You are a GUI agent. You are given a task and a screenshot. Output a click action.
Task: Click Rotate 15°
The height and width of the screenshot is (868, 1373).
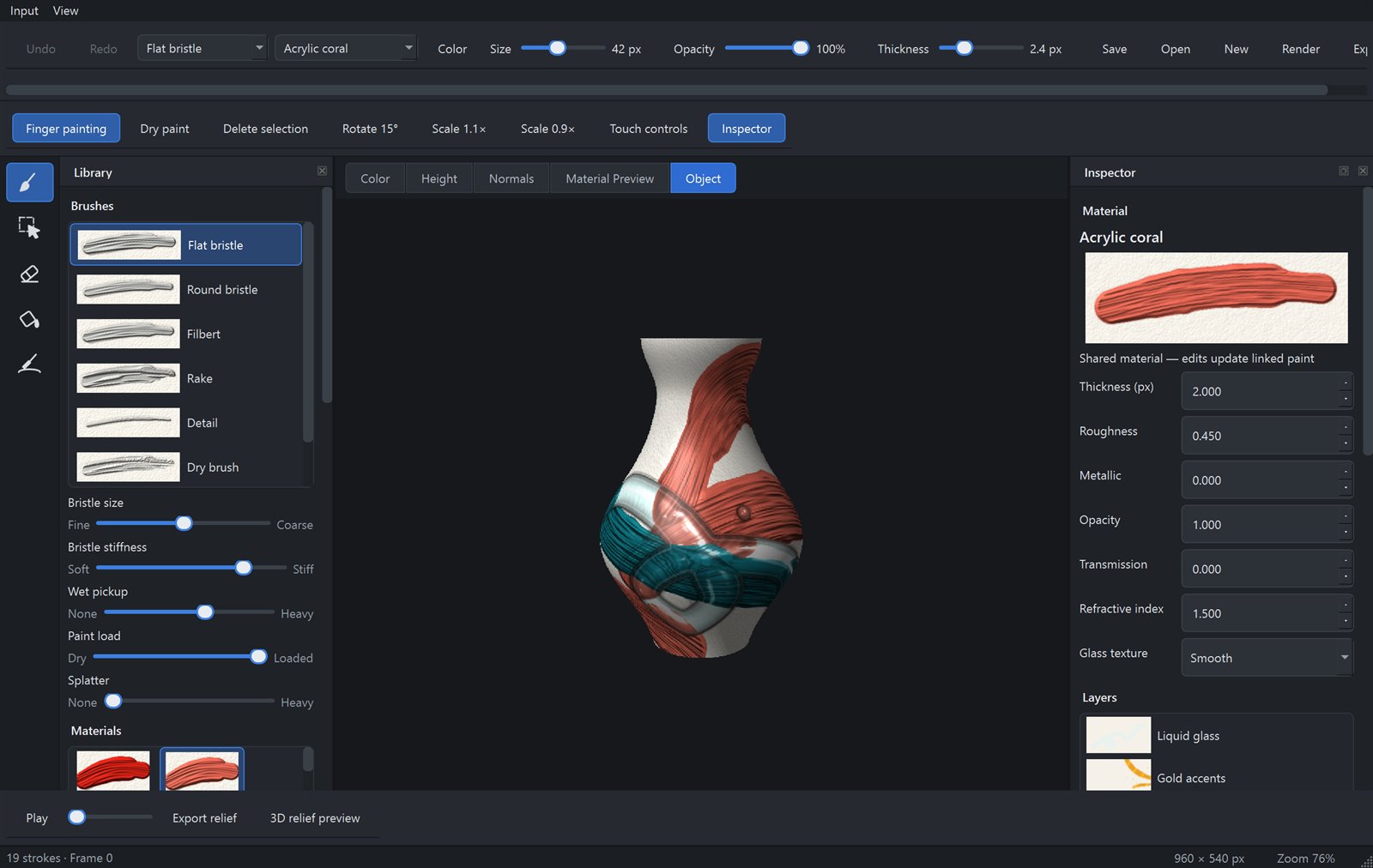tap(370, 129)
